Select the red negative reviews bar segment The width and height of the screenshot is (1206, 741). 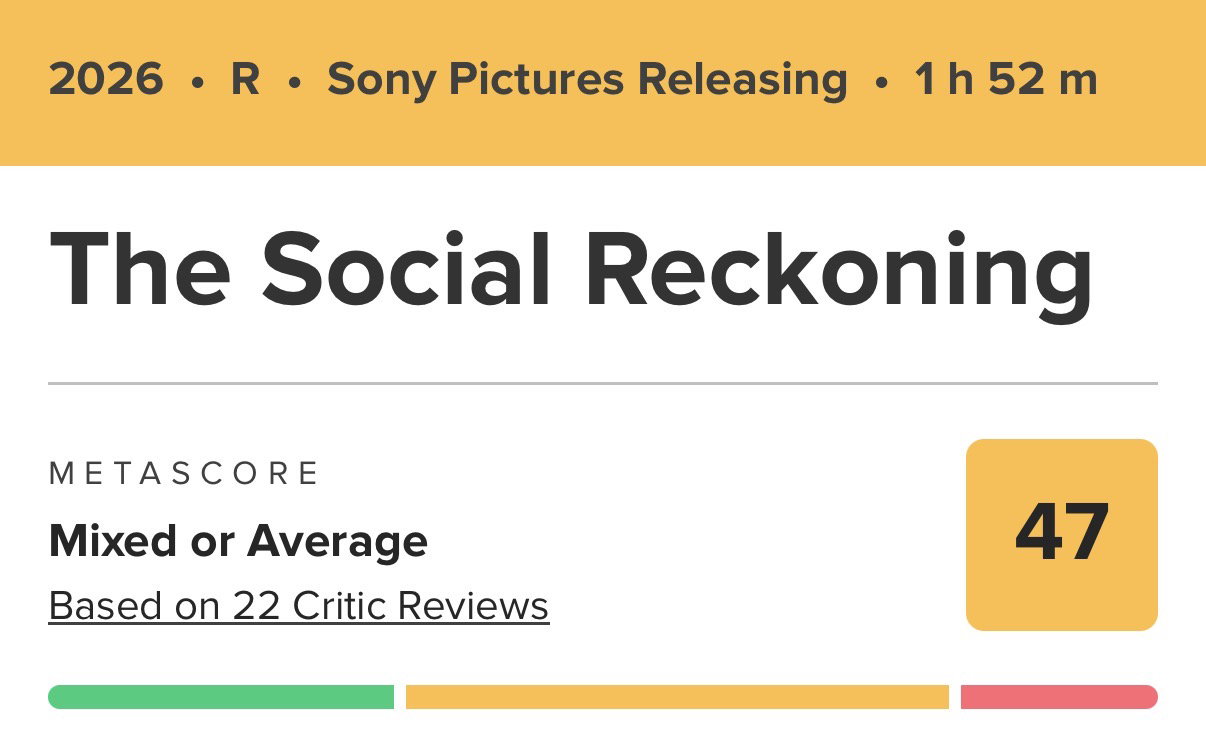[1059, 697]
